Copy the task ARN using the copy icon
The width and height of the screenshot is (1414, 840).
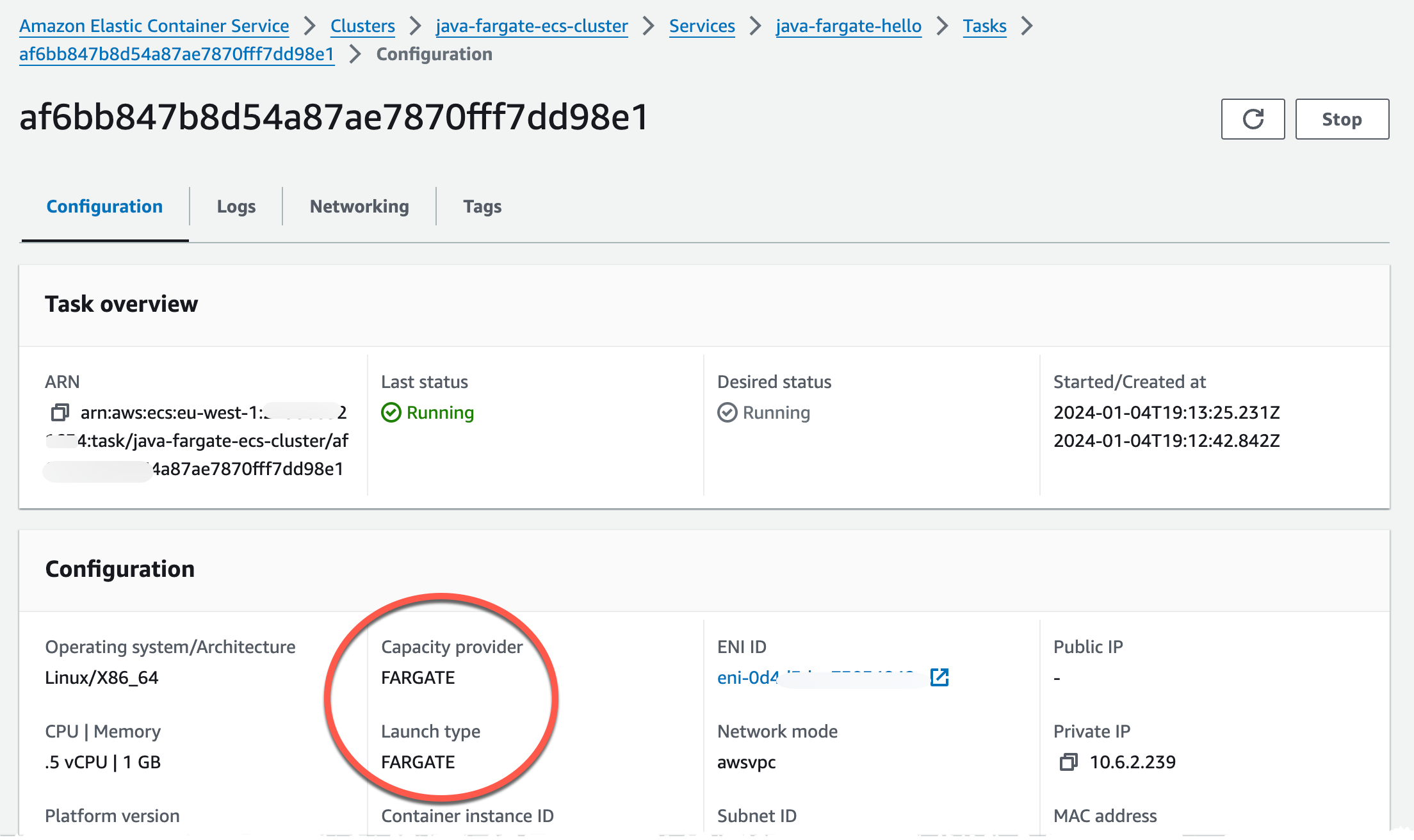point(60,413)
